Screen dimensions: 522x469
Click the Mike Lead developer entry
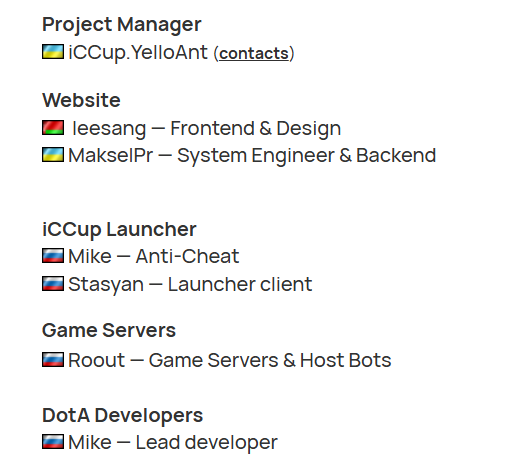173,443
